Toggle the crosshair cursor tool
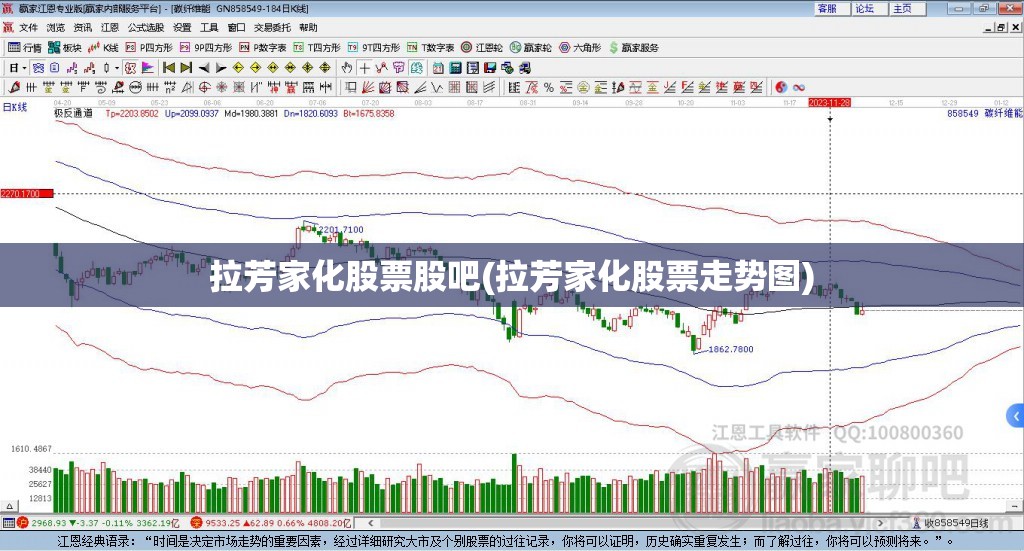Image resolution: width=1024 pixels, height=551 pixels. (x=364, y=68)
